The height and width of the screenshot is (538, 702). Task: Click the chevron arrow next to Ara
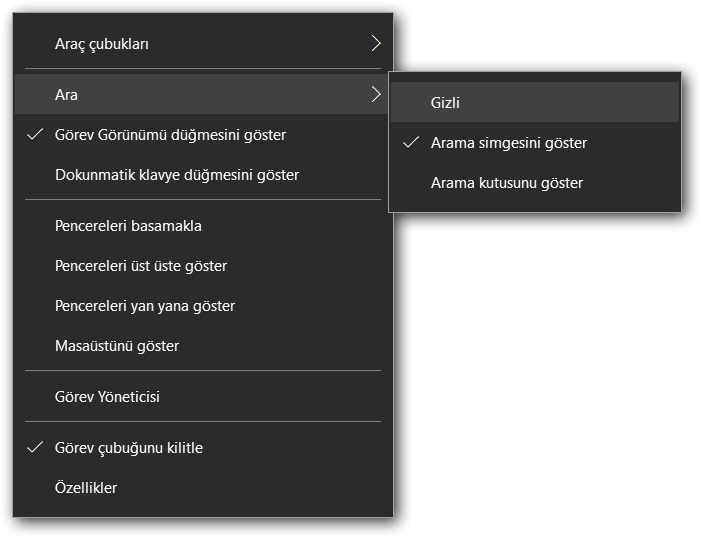pos(376,95)
